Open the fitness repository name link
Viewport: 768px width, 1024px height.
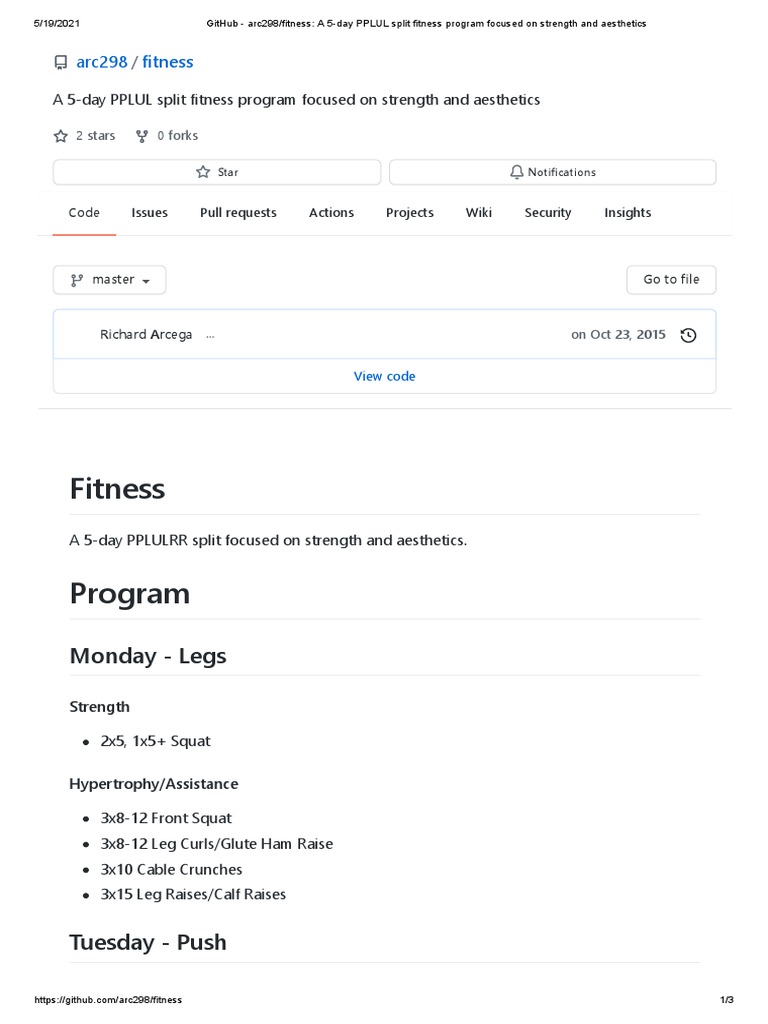pos(168,62)
